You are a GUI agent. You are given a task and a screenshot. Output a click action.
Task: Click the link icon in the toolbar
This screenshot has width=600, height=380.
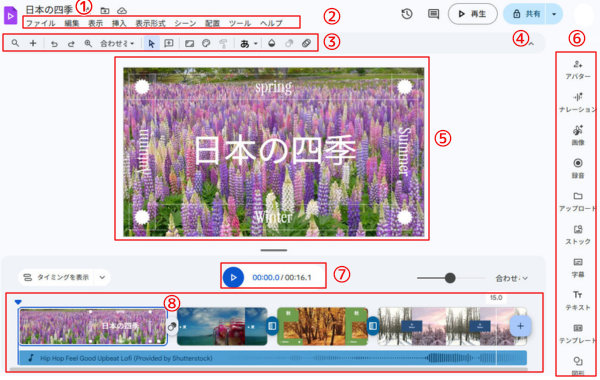[306, 43]
